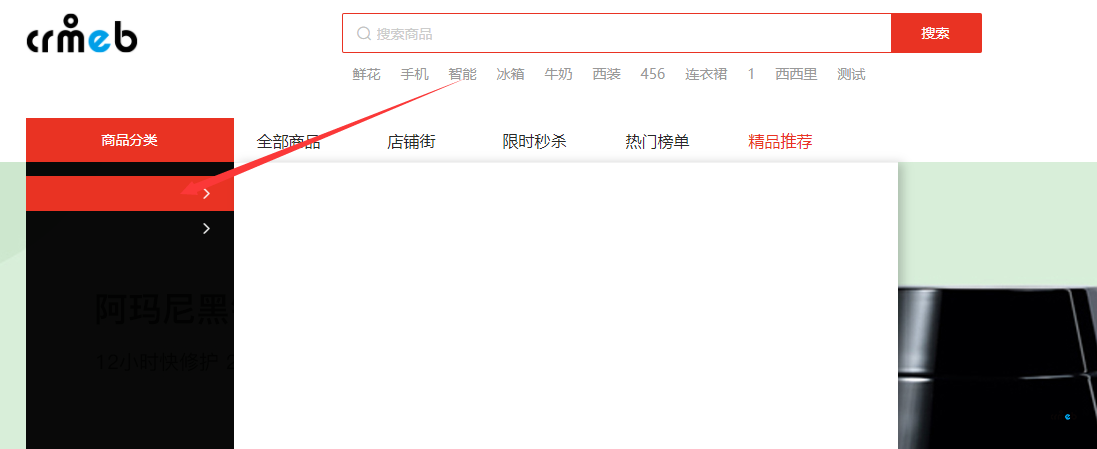The image size is (1097, 449).
Task: Expand the red highlighted category row chevron
Action: [x=206, y=194]
